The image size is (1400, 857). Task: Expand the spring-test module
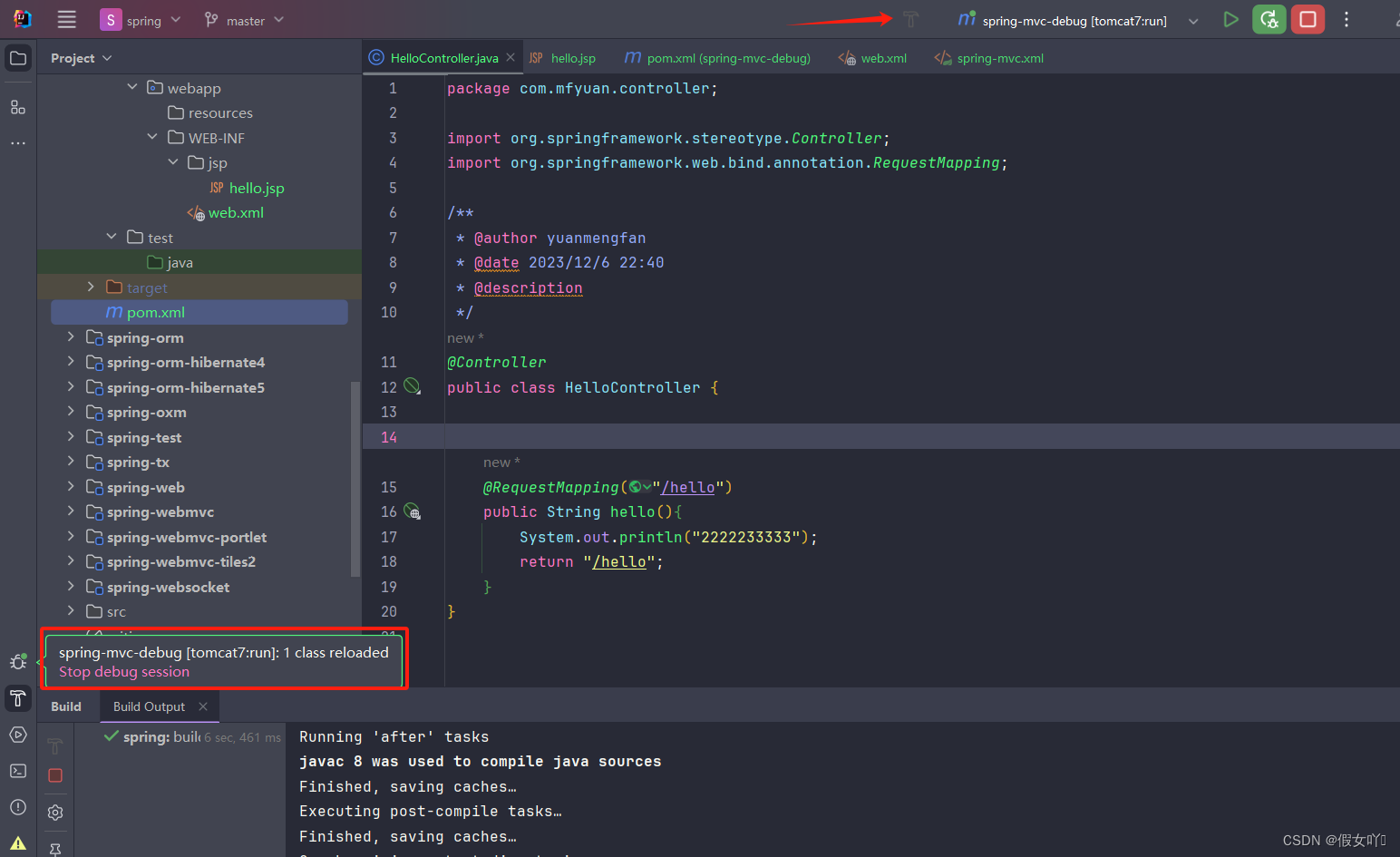point(71,436)
